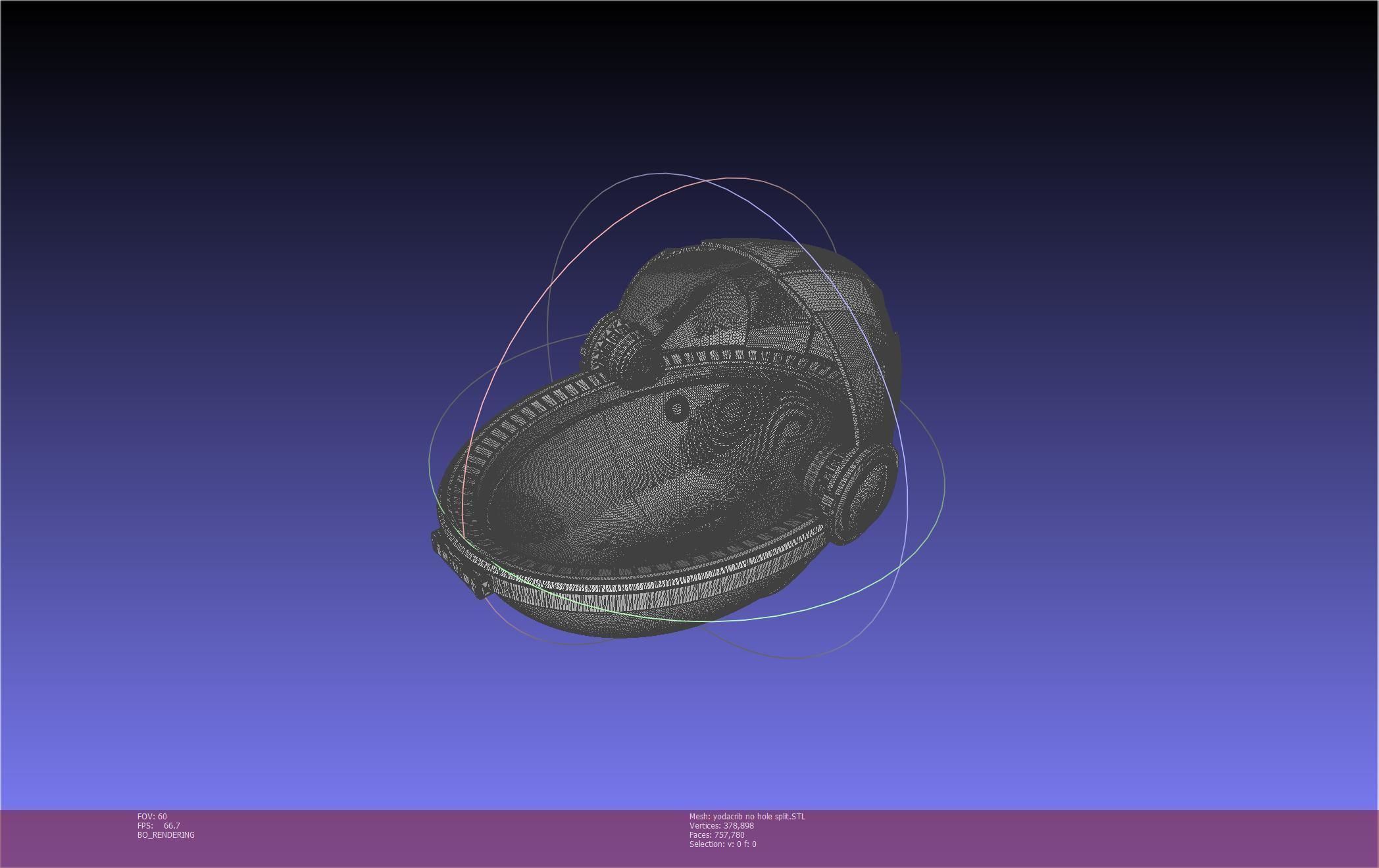The height and width of the screenshot is (868, 1379).
Task: Click the FOV: 60 readout
Action: pos(152,816)
